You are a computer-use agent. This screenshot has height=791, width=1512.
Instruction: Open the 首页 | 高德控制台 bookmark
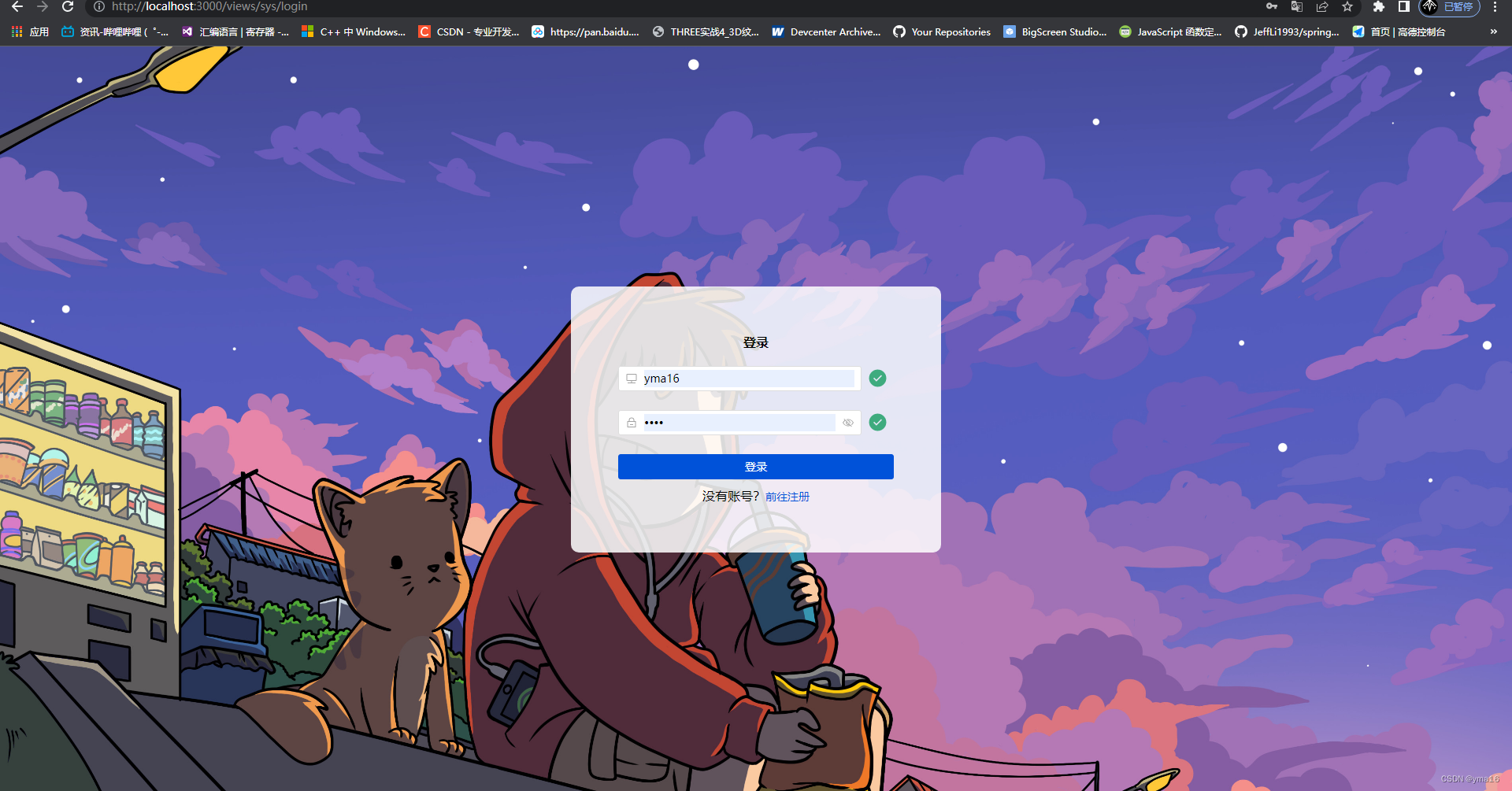point(1399,31)
